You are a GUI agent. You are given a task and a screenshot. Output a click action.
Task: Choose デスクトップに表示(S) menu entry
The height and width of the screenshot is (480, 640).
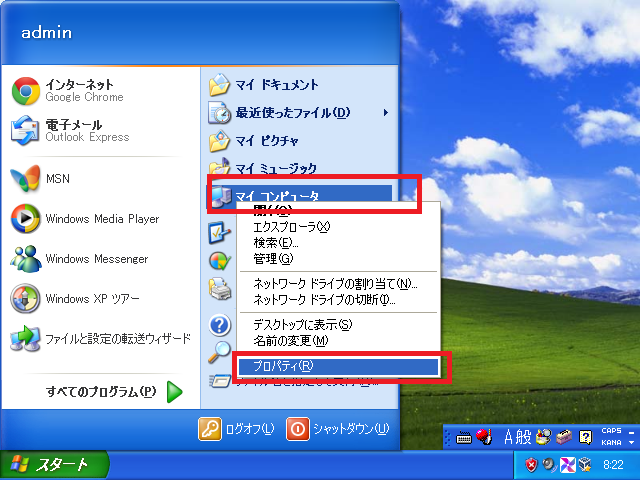click(338, 325)
